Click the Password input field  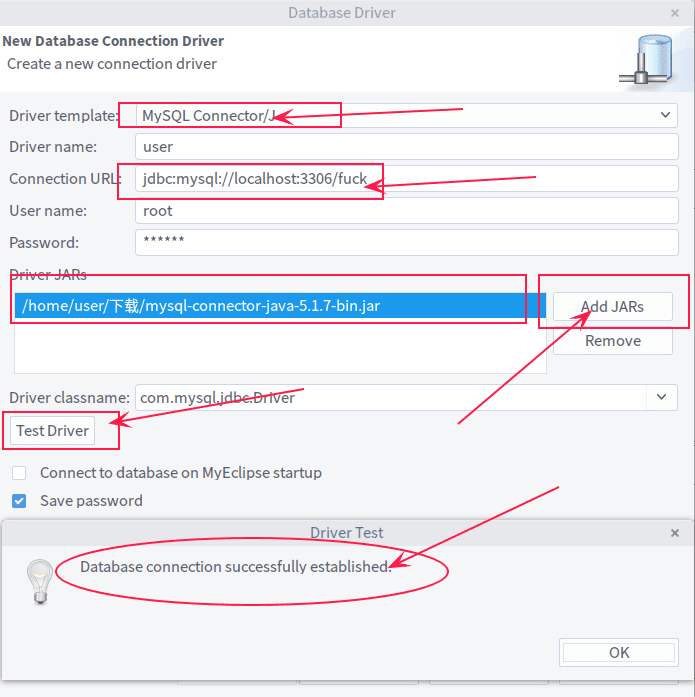click(406, 242)
